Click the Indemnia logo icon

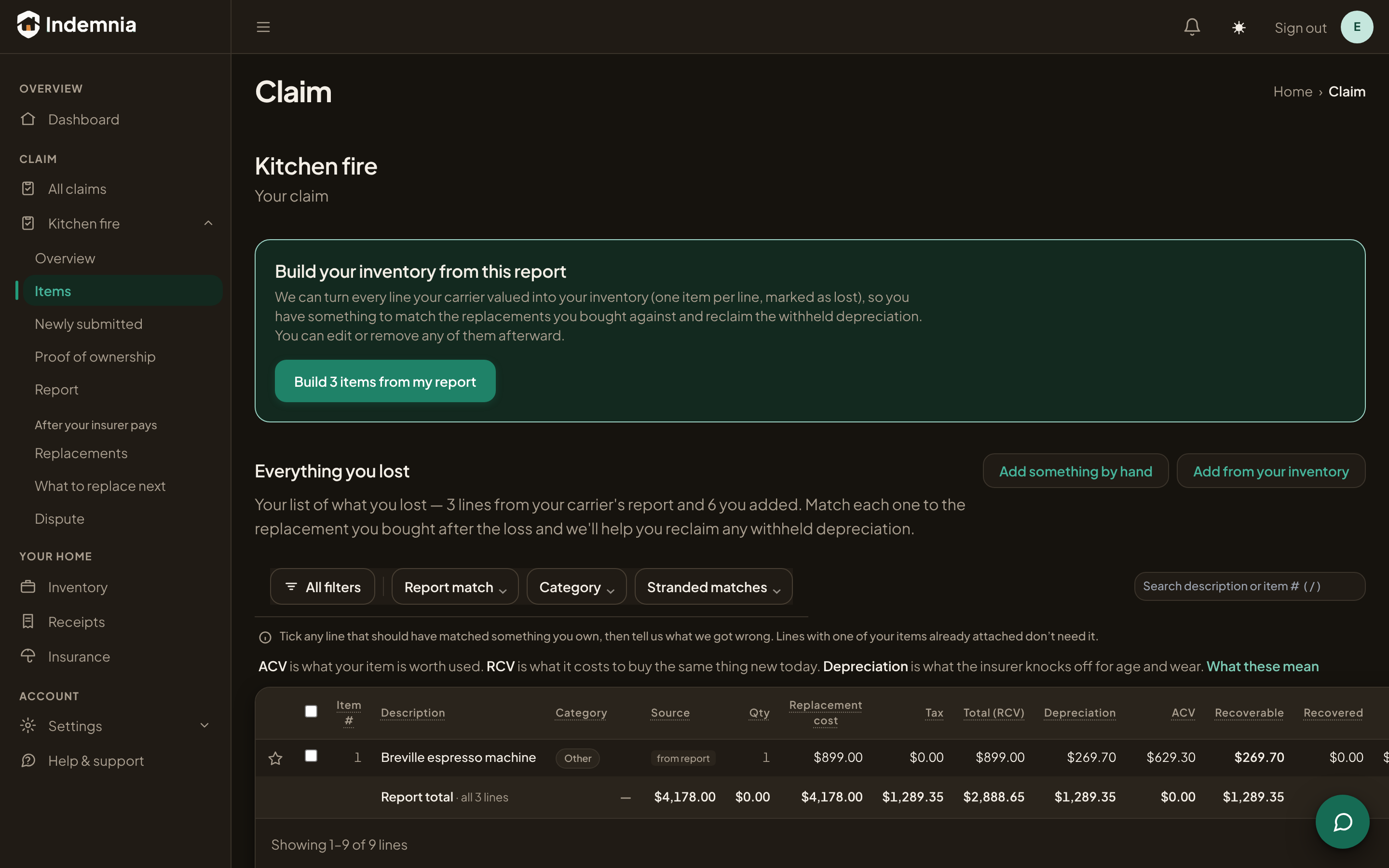[x=28, y=25]
